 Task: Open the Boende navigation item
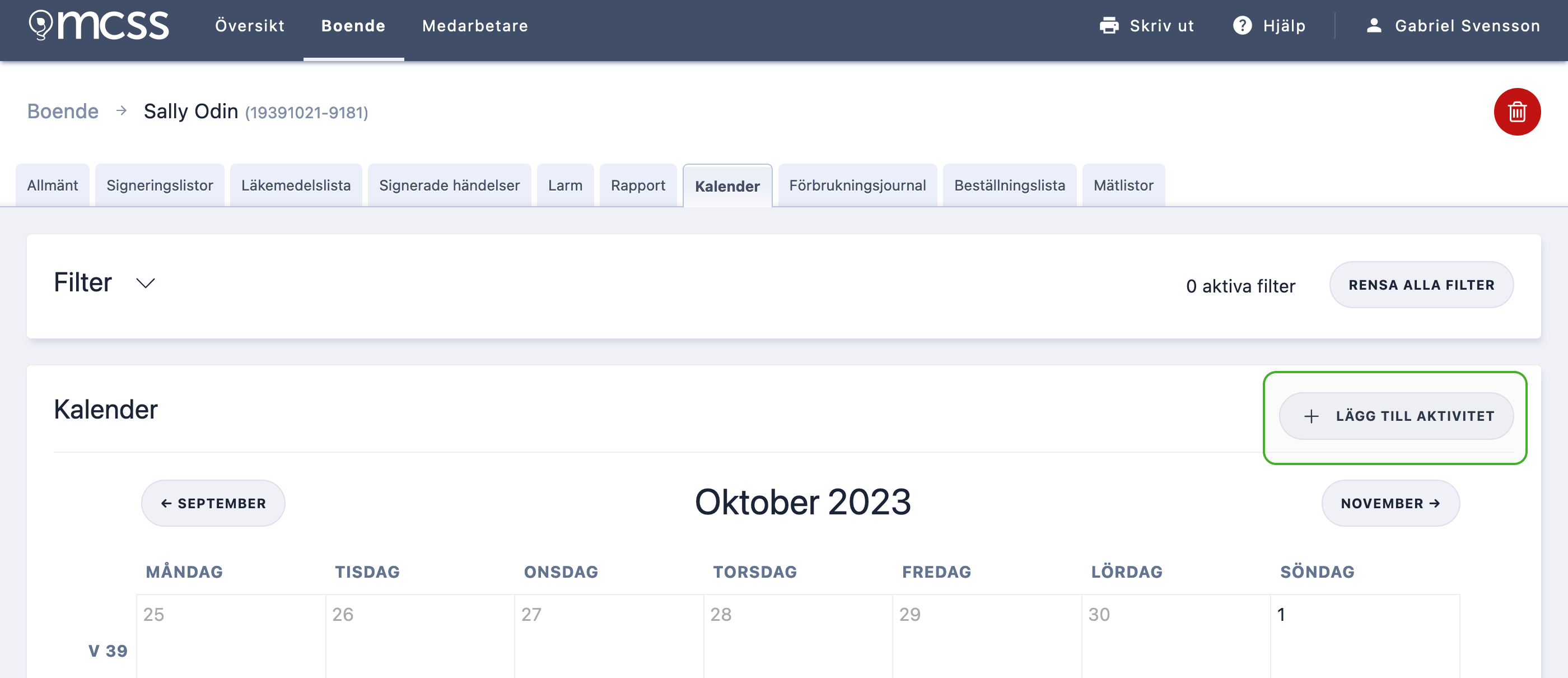[353, 26]
